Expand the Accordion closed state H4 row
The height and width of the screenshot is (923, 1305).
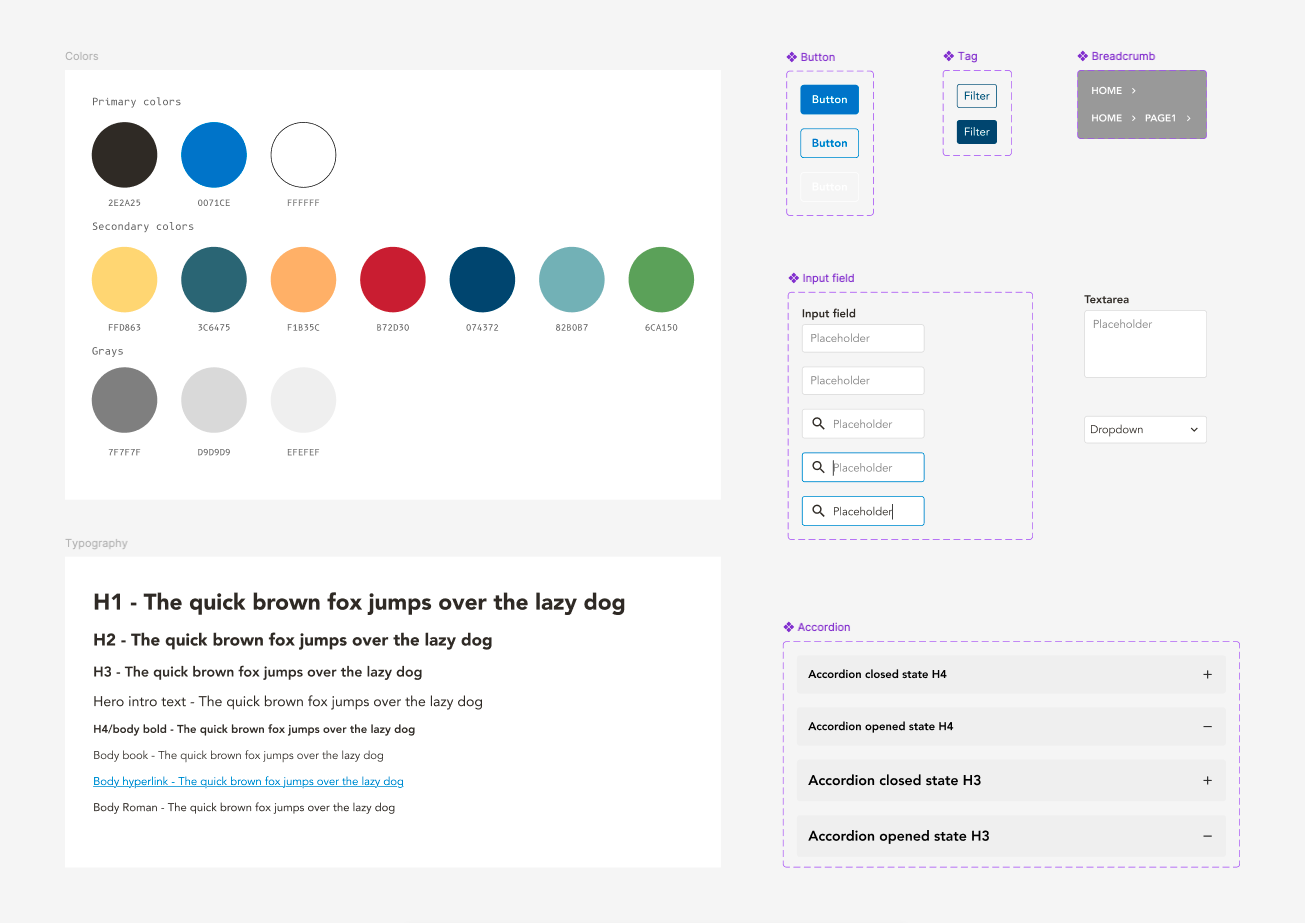coord(1011,675)
